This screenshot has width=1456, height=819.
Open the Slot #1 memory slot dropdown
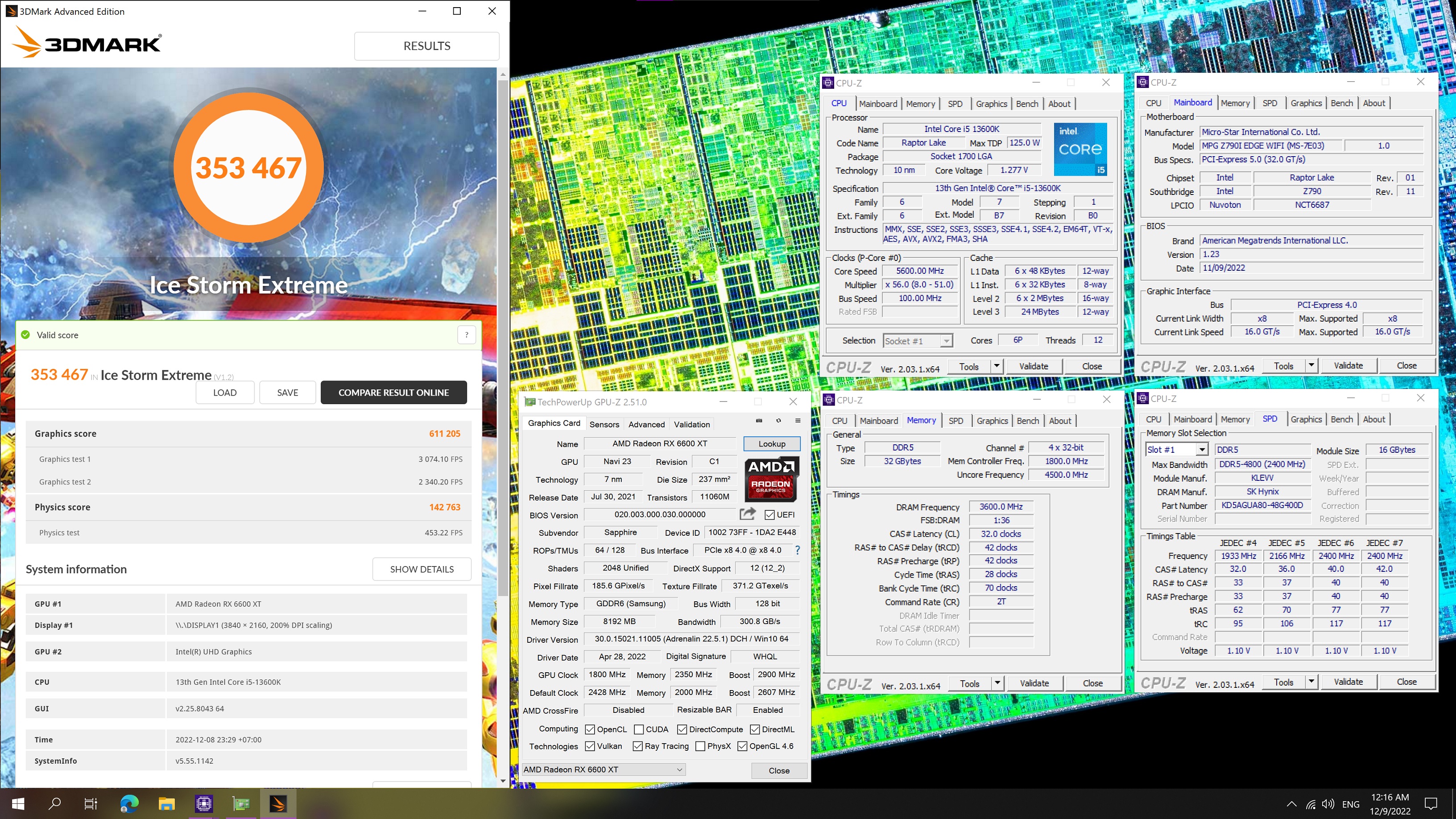[1176, 449]
